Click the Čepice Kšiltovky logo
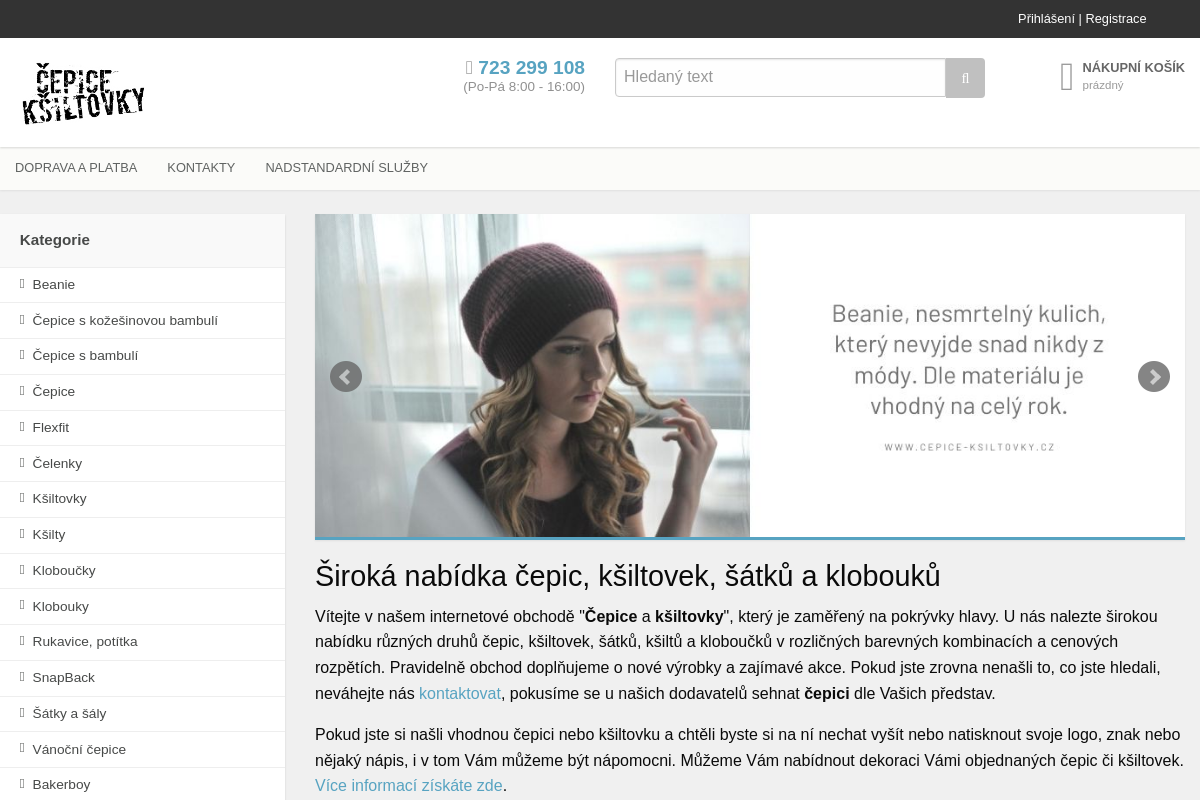Viewport: 1200px width, 800px height. tap(84, 94)
